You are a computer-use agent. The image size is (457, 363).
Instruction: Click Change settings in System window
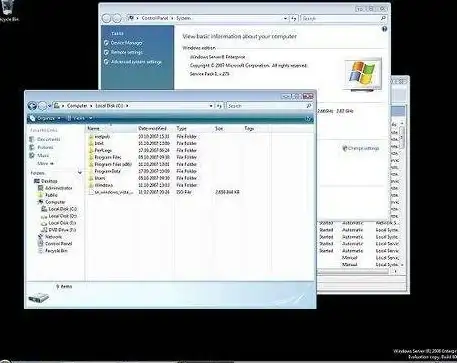(361, 148)
